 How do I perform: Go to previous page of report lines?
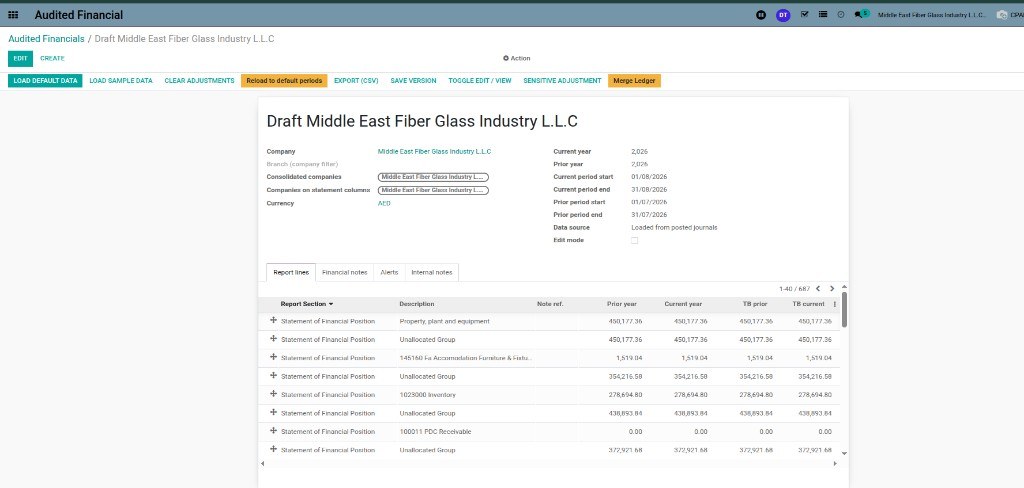[x=818, y=289]
